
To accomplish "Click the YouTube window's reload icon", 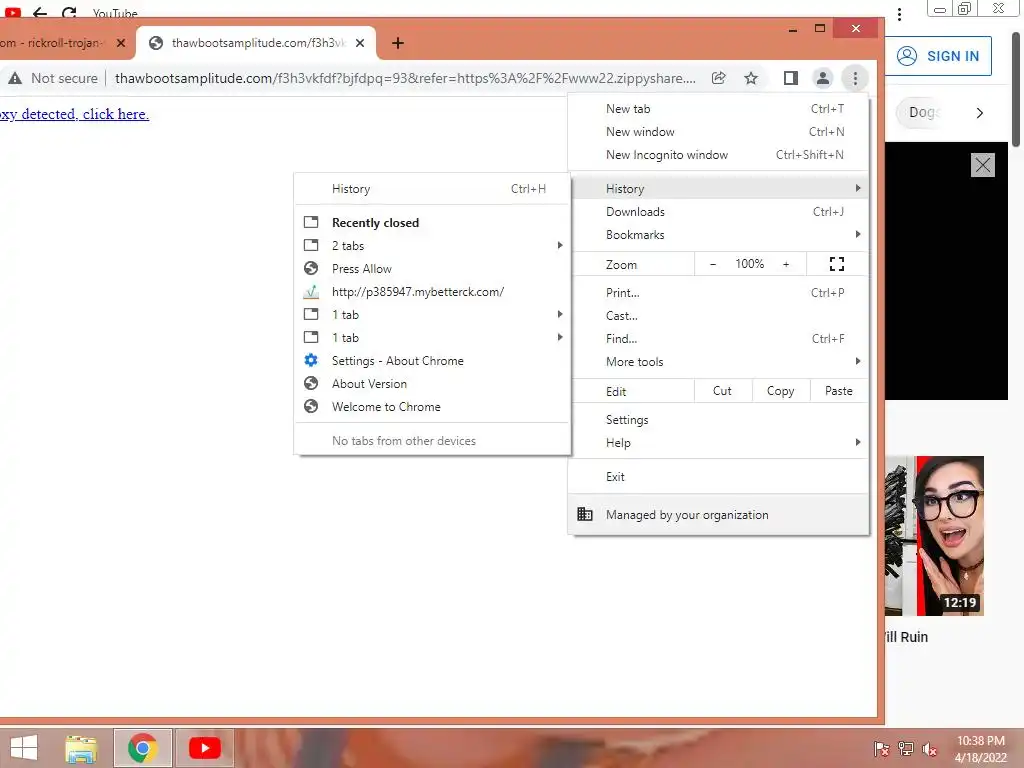I will (x=69, y=12).
